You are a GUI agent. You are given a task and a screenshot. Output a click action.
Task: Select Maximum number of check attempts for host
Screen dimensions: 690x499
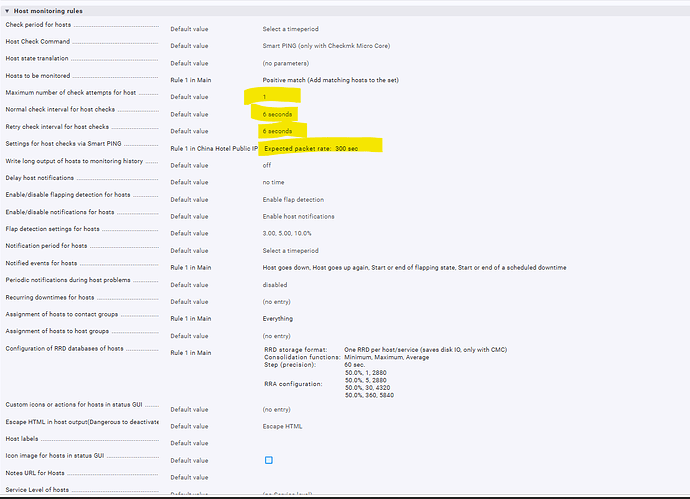click(71, 92)
